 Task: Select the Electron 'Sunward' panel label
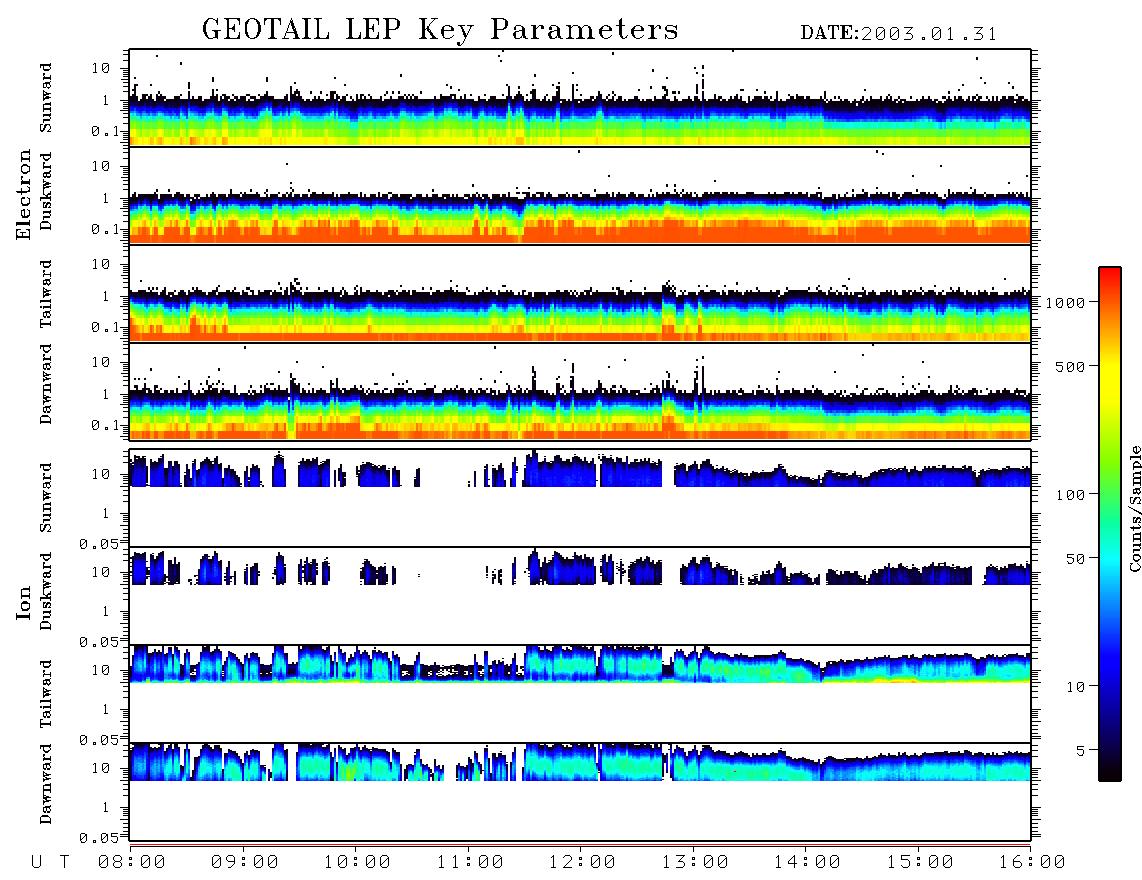[46, 98]
